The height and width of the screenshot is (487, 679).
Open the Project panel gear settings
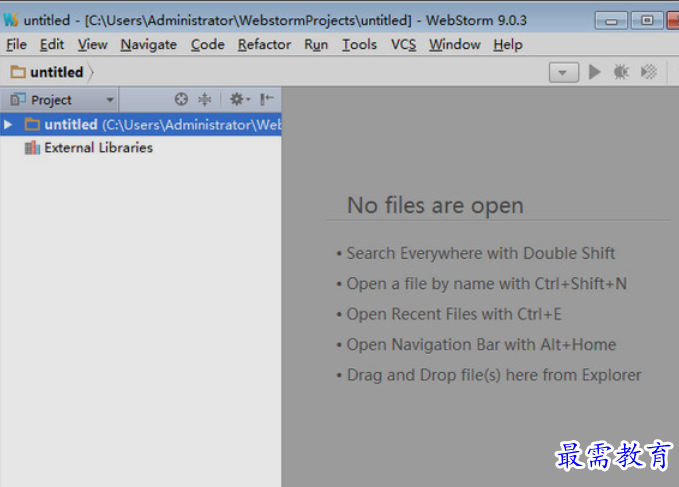238,99
